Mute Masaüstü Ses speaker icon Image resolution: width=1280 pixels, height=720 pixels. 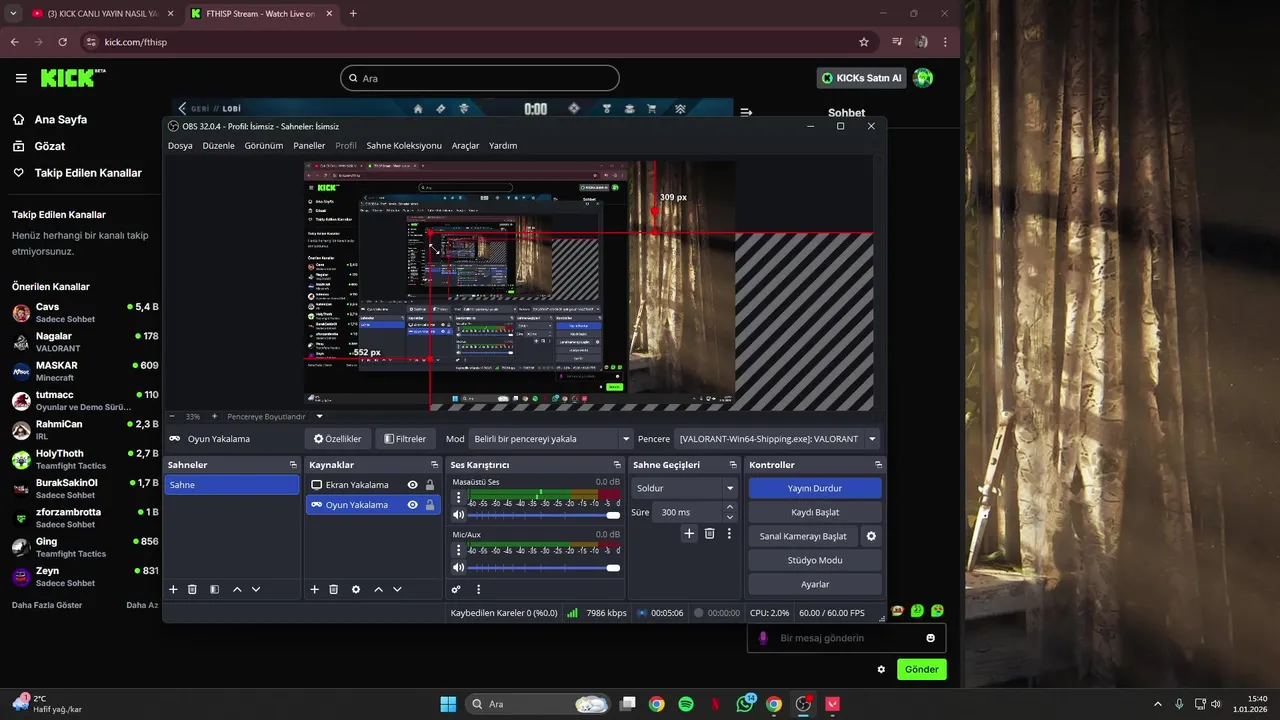(459, 515)
